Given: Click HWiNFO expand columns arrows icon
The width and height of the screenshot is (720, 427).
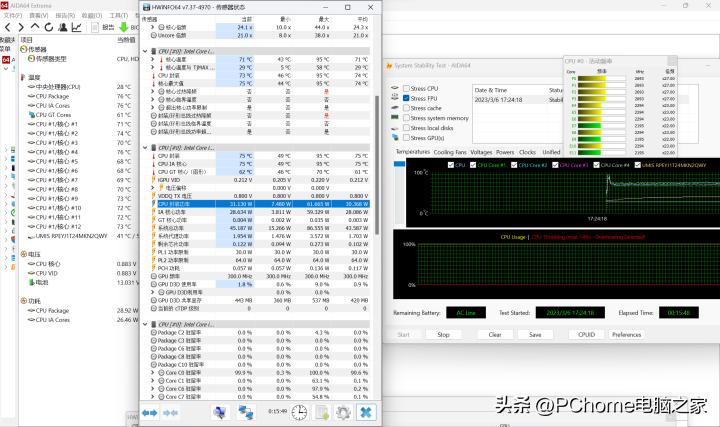Looking at the screenshot, I should [150, 412].
